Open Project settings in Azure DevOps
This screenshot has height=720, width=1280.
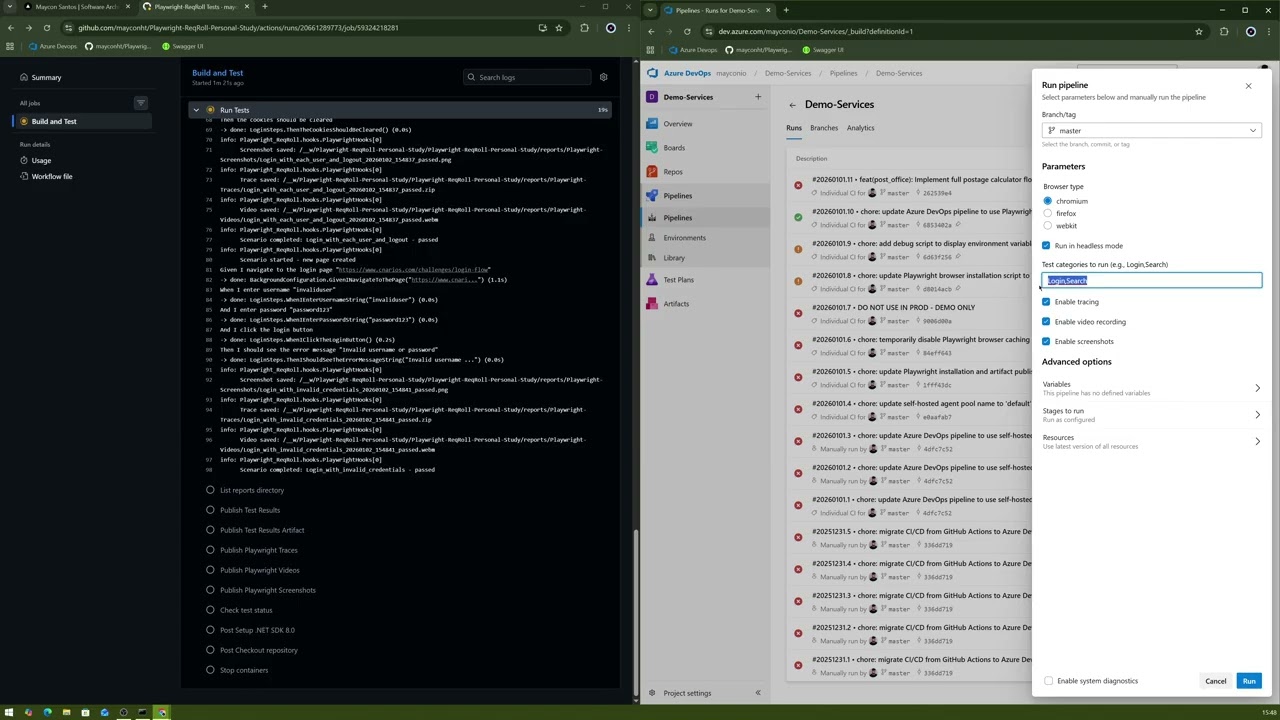[687, 693]
